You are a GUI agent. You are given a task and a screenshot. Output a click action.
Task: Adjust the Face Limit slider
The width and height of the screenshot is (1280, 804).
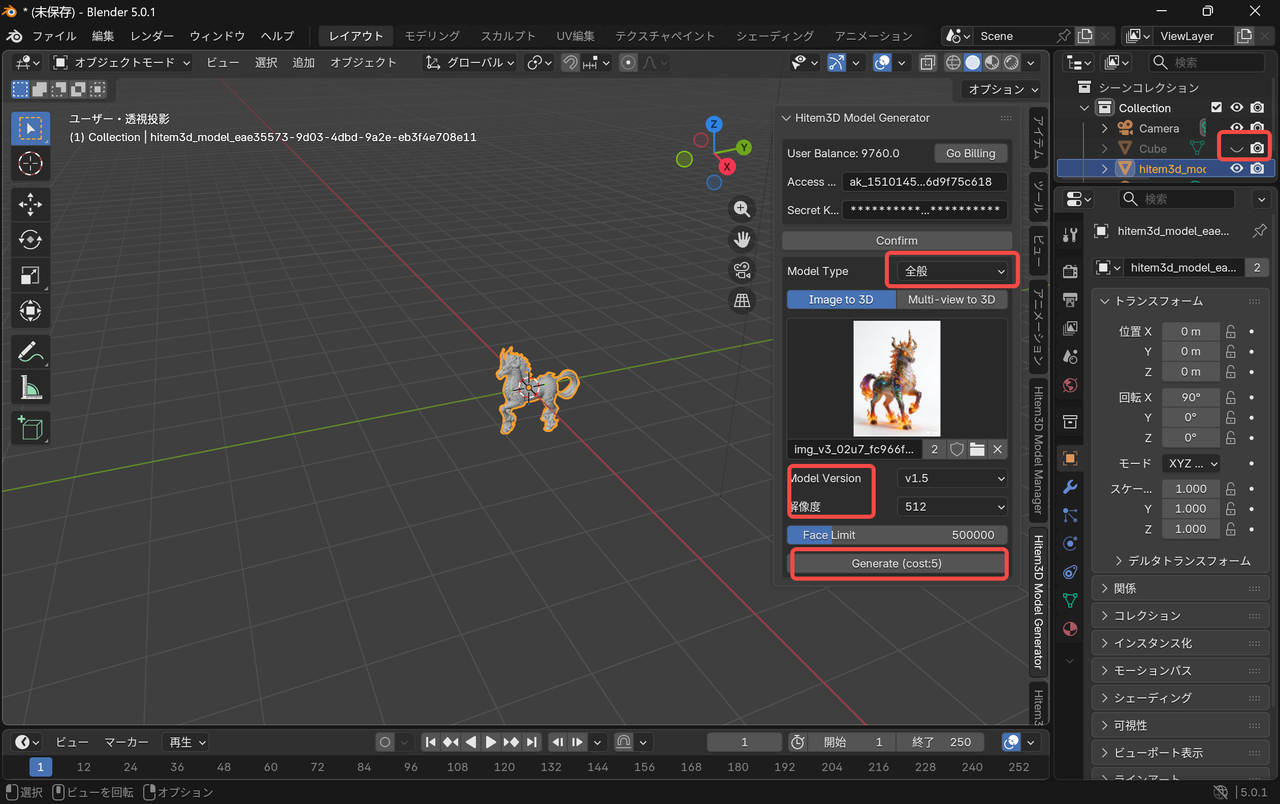[897, 534]
